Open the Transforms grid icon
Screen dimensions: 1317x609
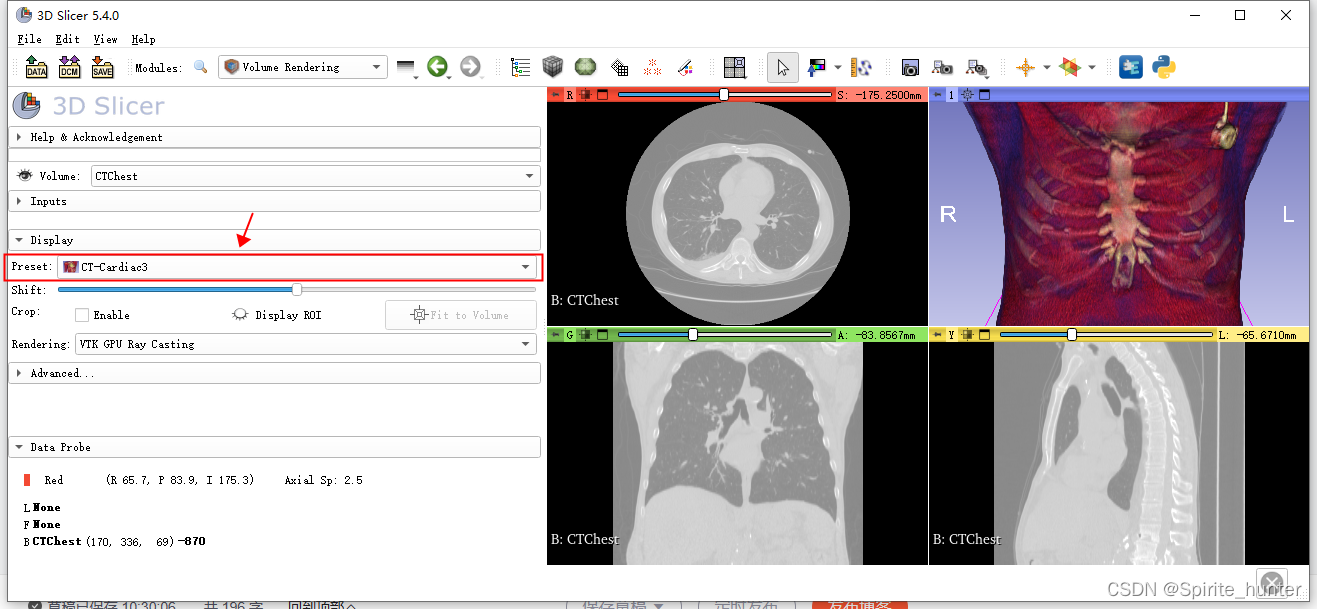click(x=620, y=67)
